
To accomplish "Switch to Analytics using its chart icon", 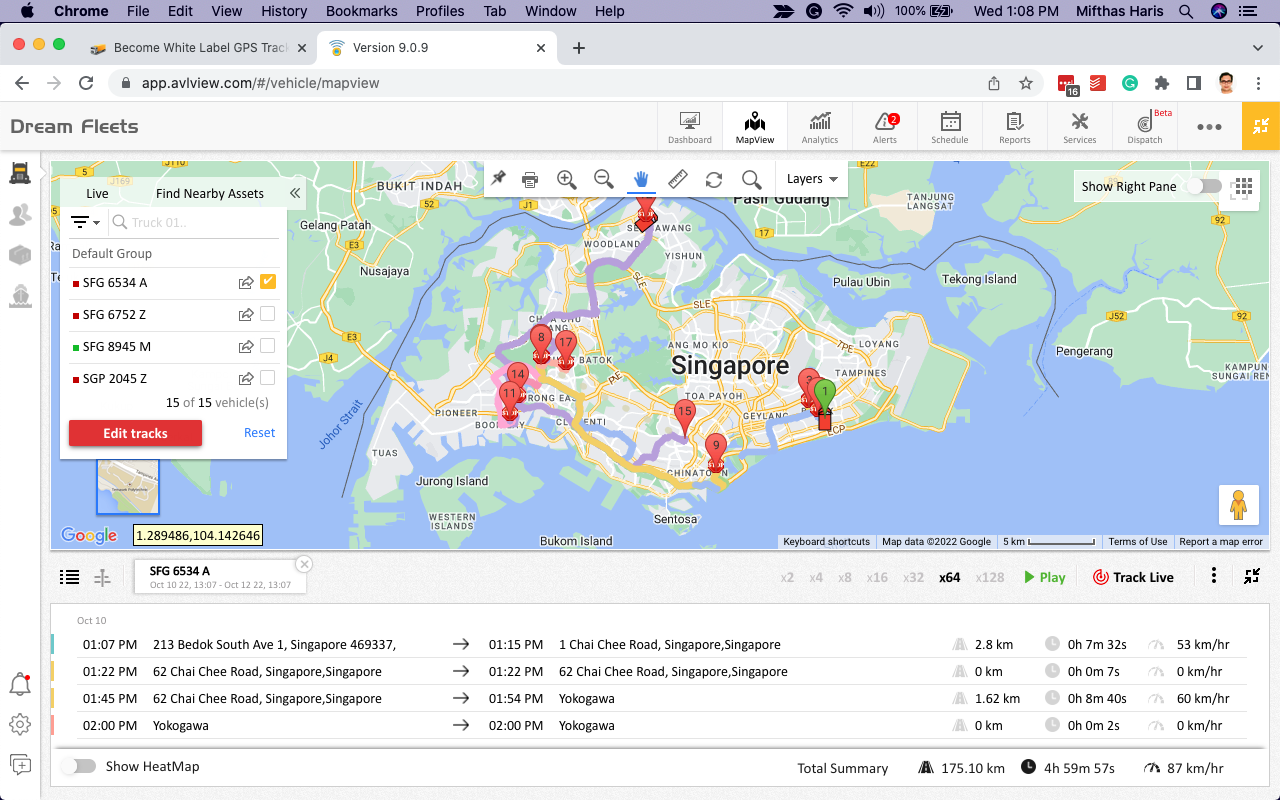I will click(x=819, y=126).
